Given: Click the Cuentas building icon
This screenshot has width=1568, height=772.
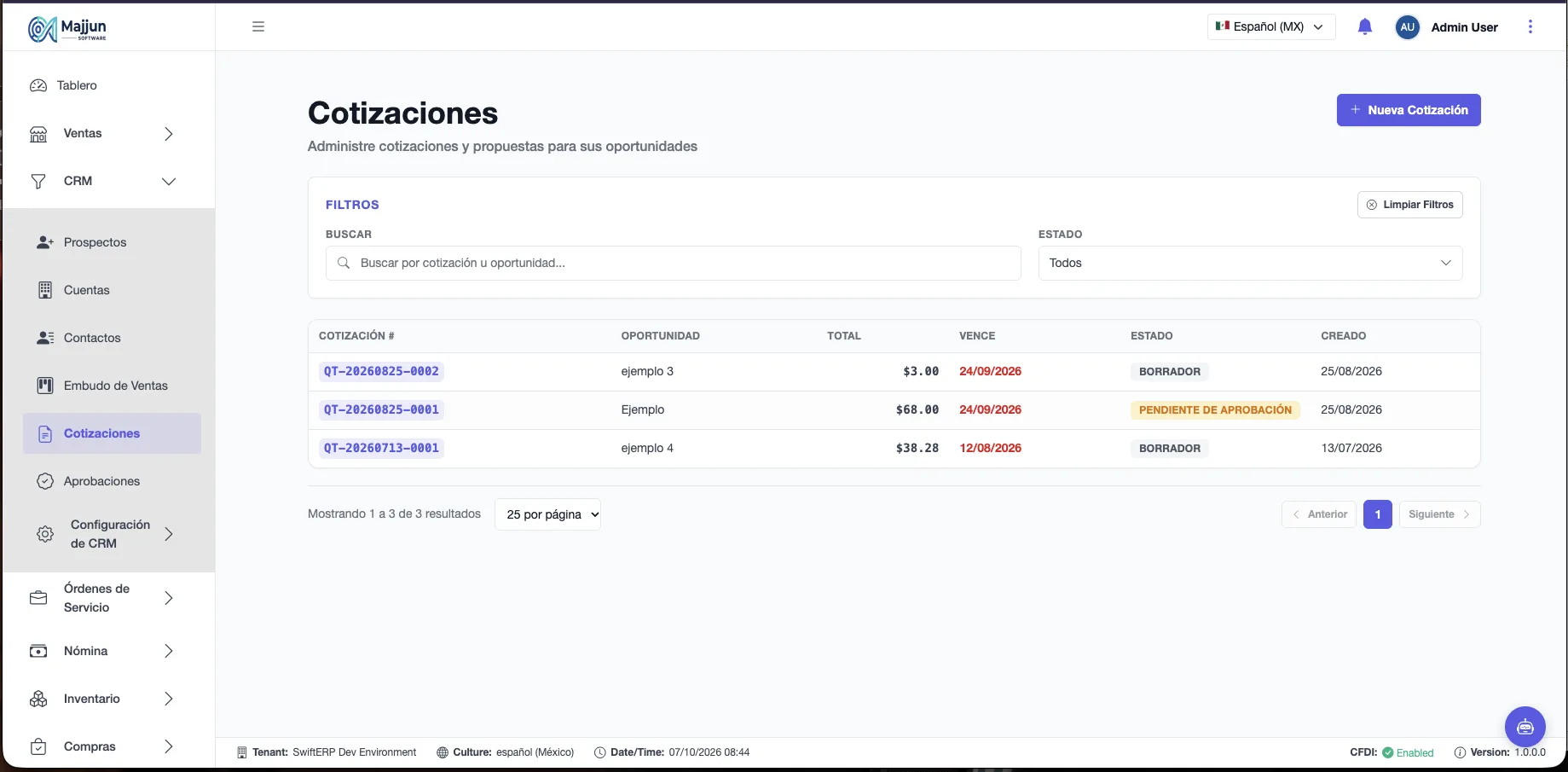Looking at the screenshot, I should (x=45, y=290).
